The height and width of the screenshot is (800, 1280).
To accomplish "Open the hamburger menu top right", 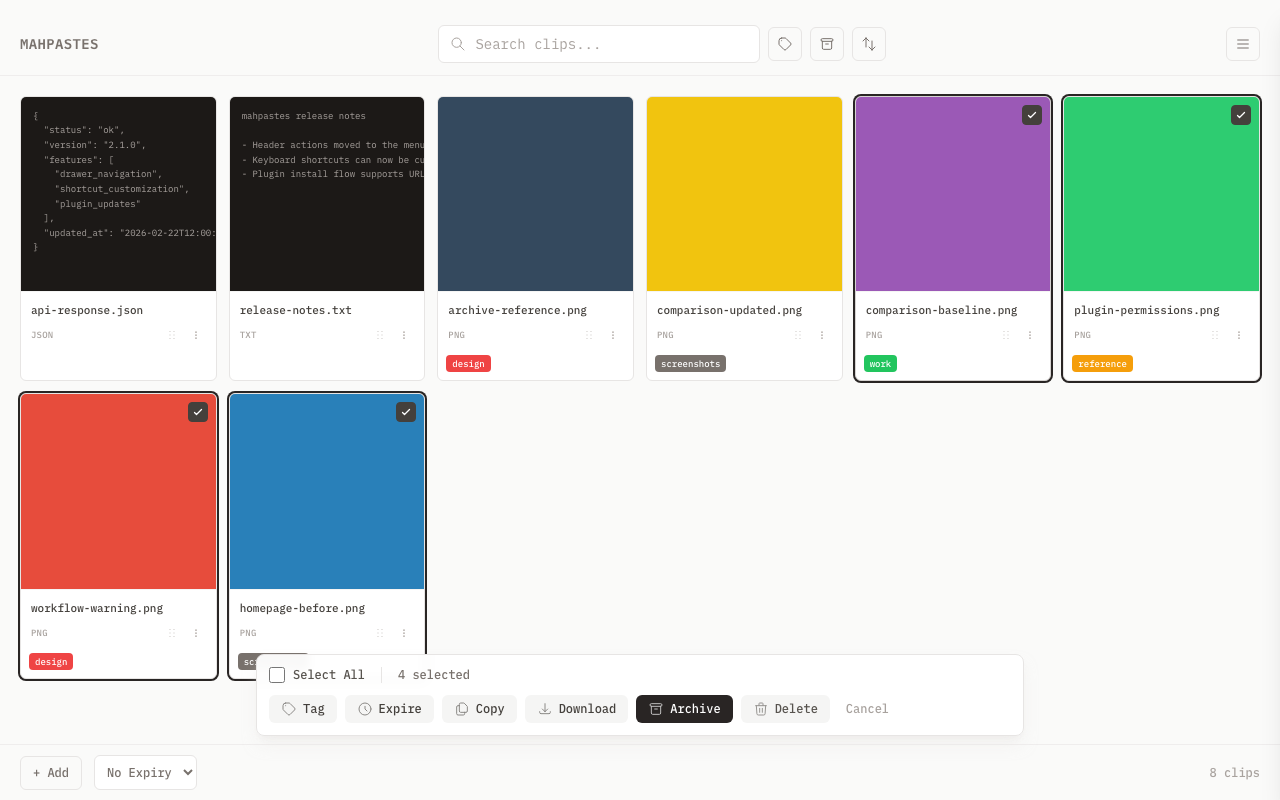I will click(1242, 44).
